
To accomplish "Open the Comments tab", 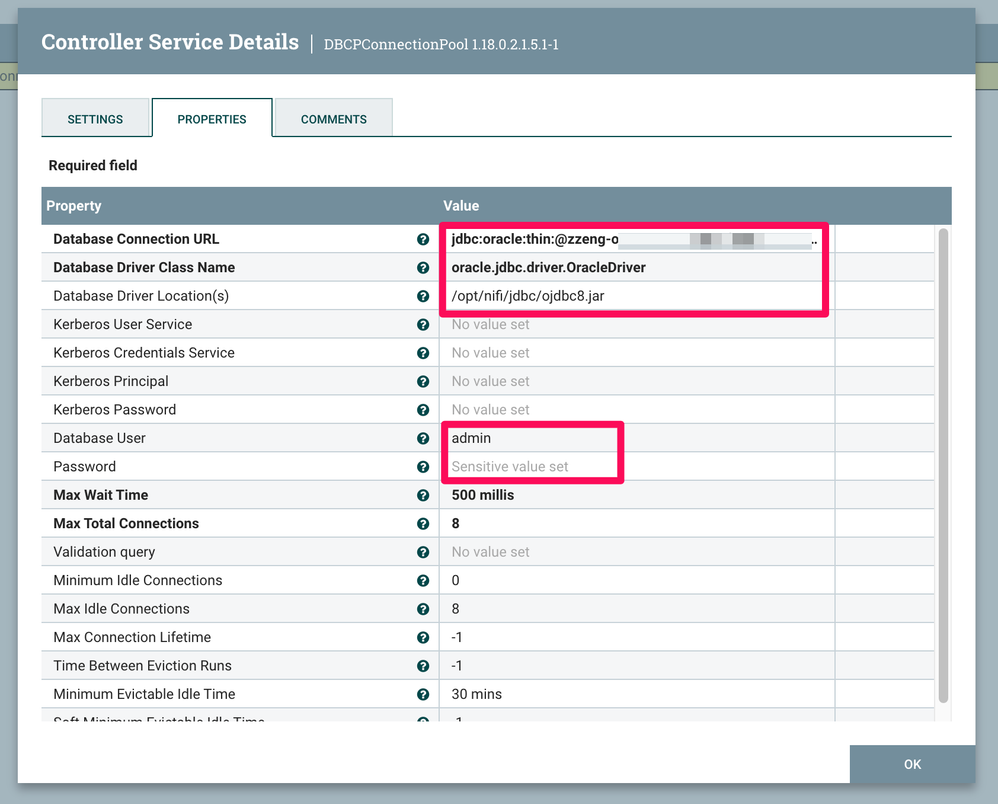I will coord(333,119).
